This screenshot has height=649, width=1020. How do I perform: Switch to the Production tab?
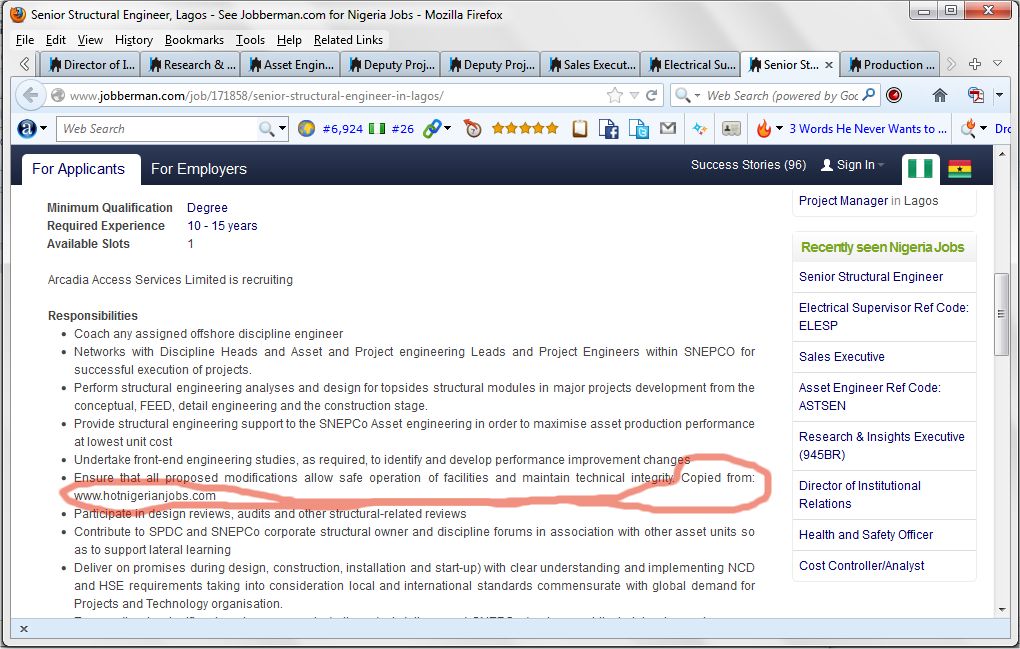[891, 64]
